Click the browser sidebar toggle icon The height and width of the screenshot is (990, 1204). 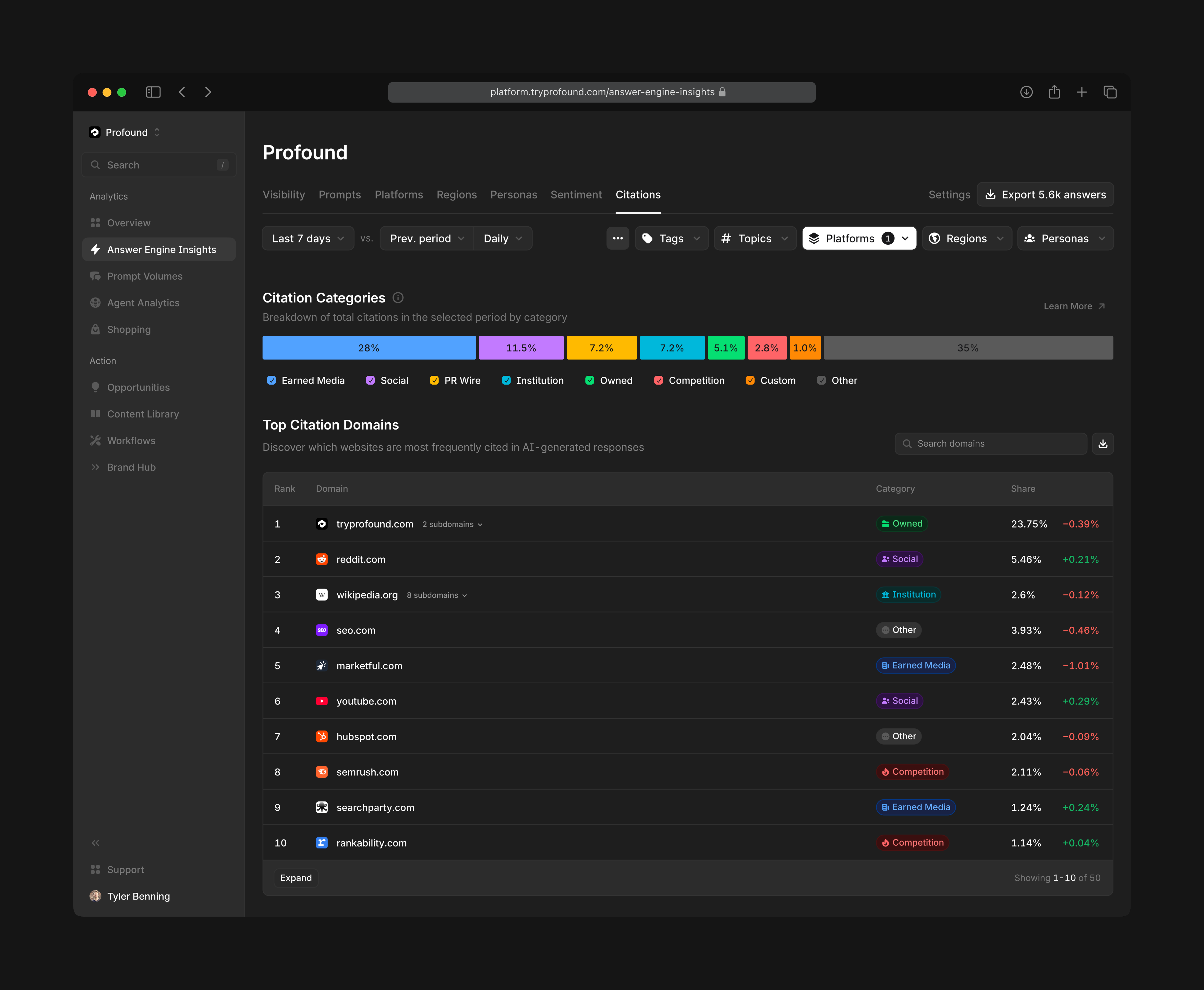(x=153, y=92)
